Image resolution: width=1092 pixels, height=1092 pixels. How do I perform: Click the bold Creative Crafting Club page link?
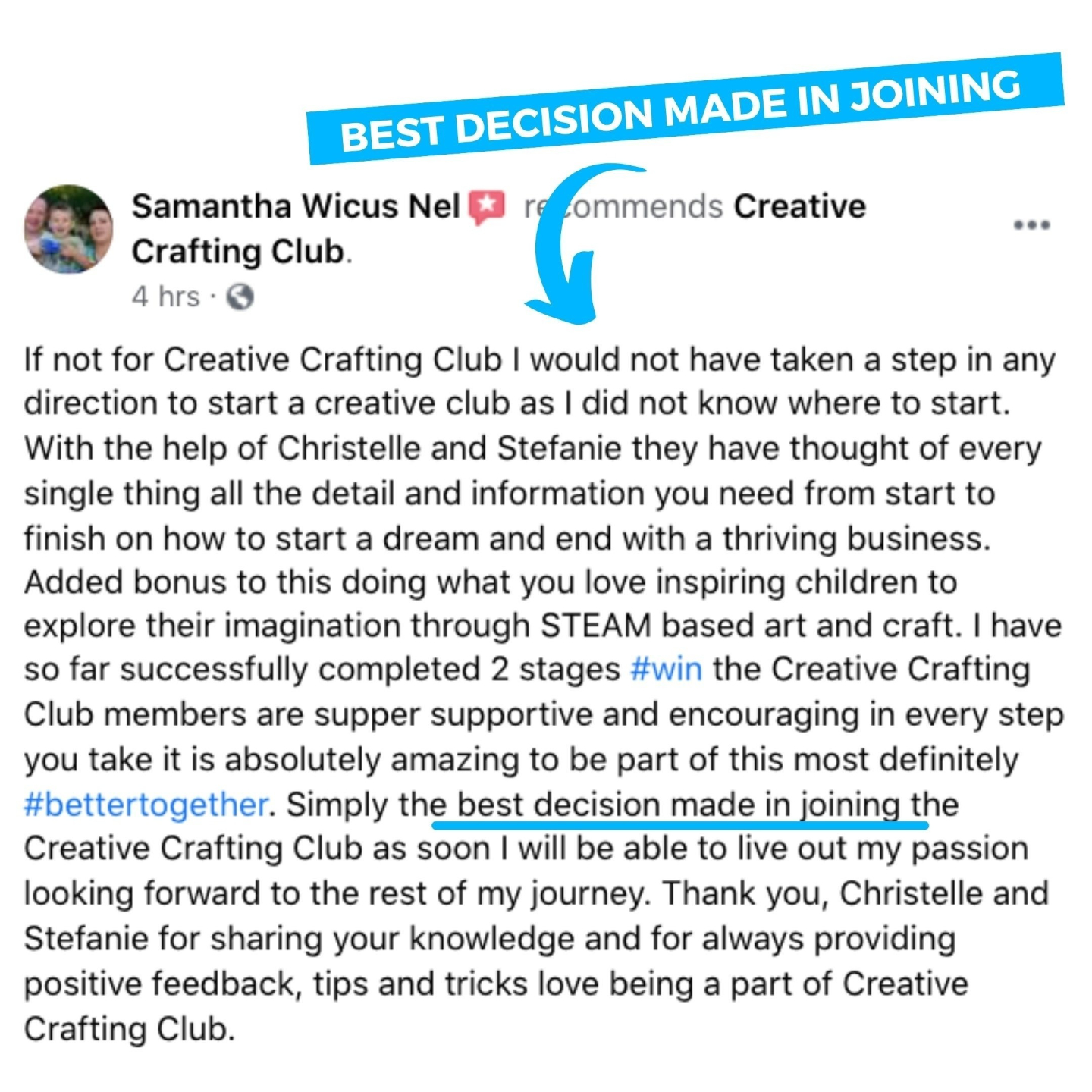[498, 228]
